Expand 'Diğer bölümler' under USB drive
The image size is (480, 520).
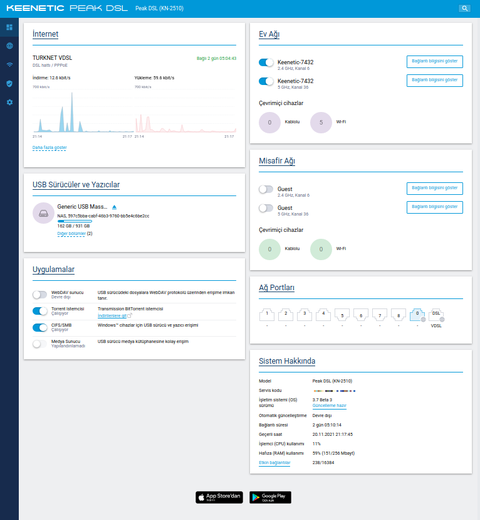[x=71, y=234]
